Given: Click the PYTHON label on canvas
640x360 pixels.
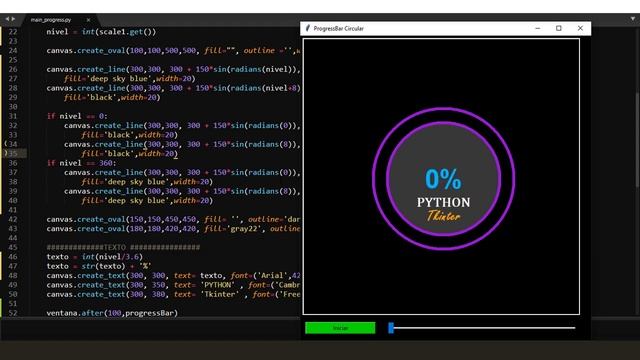Looking at the screenshot, I should coord(443,202).
